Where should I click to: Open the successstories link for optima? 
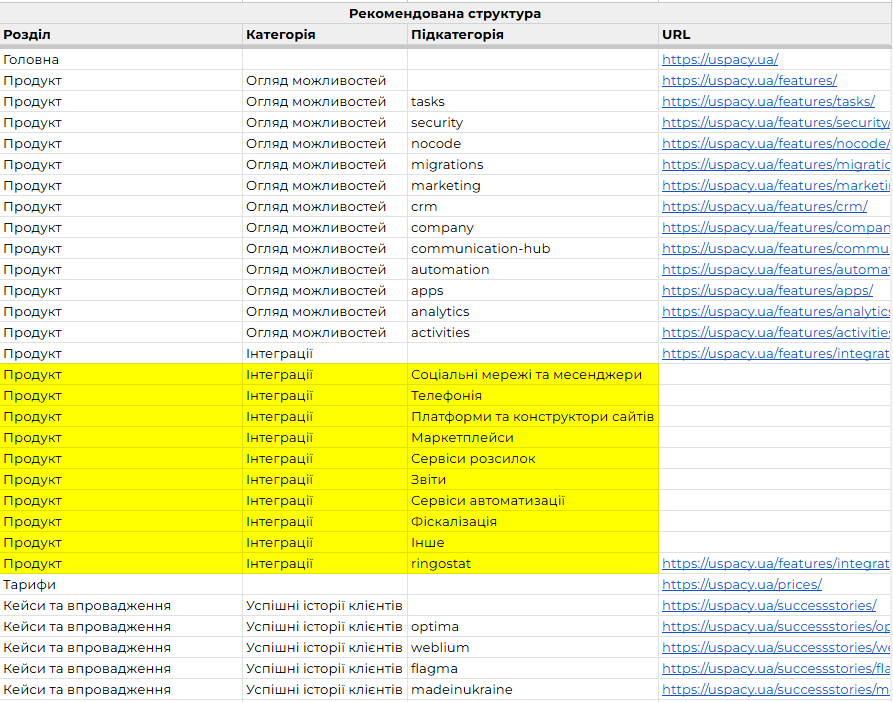click(775, 627)
